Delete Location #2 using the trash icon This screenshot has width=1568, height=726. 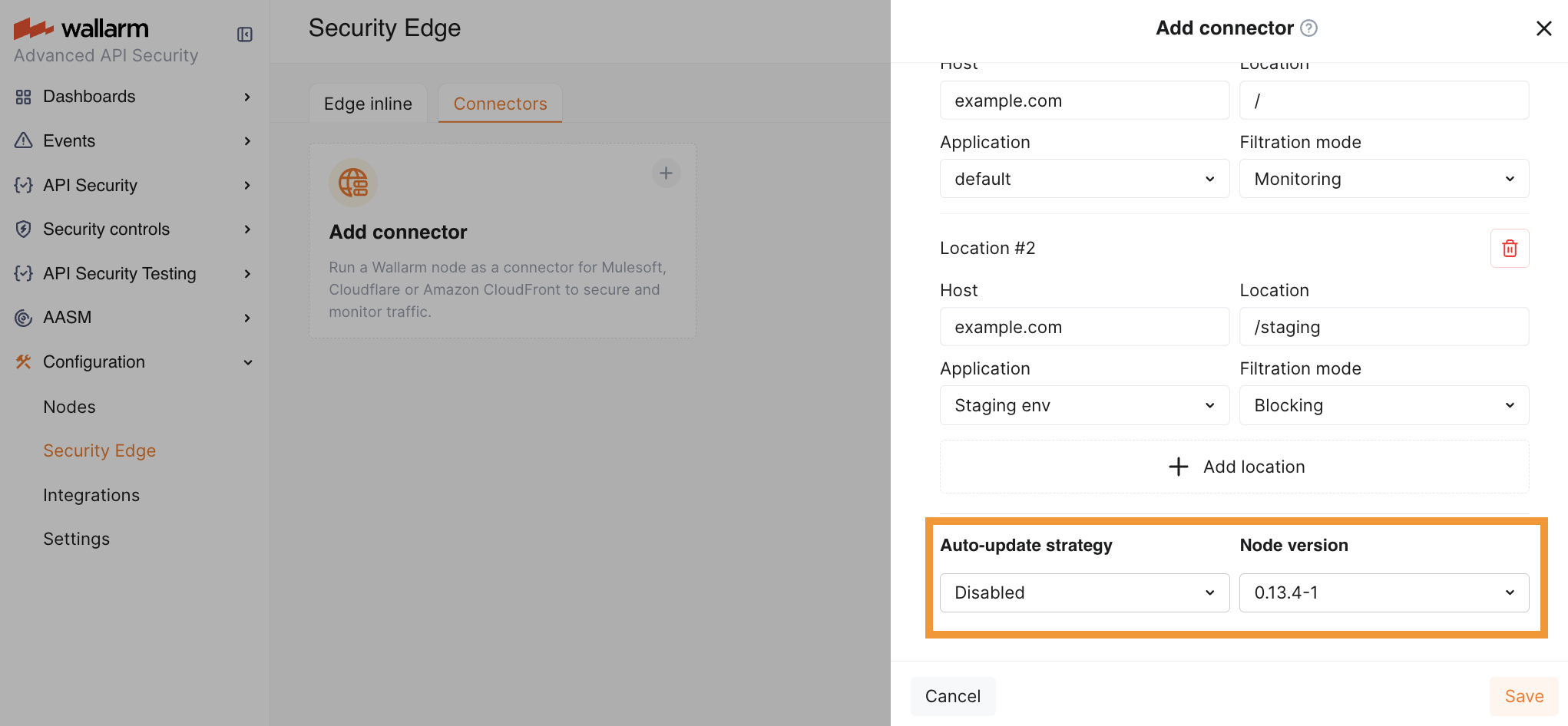(1509, 249)
